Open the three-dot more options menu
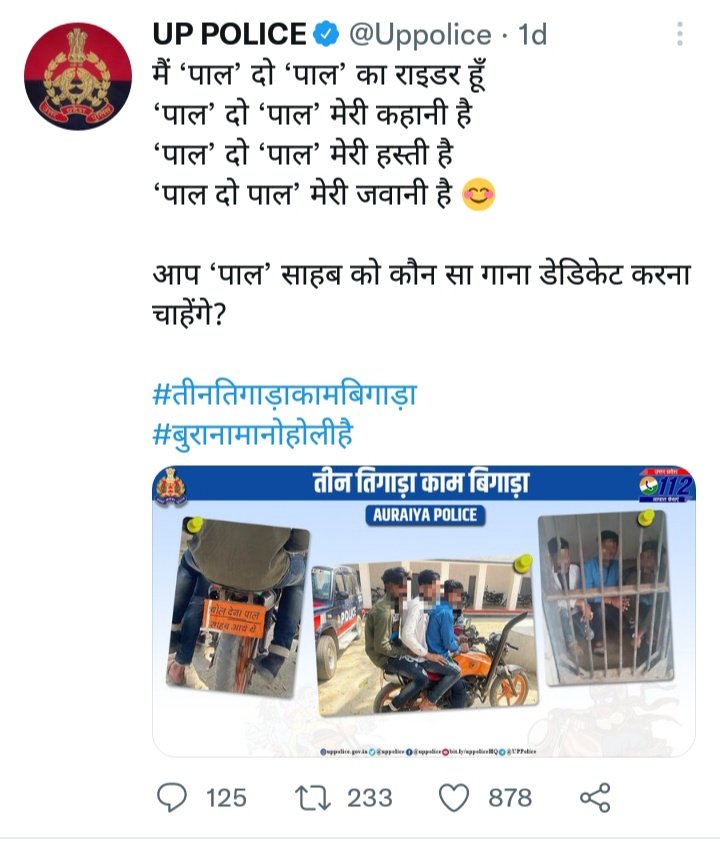720x842 pixels. click(680, 34)
